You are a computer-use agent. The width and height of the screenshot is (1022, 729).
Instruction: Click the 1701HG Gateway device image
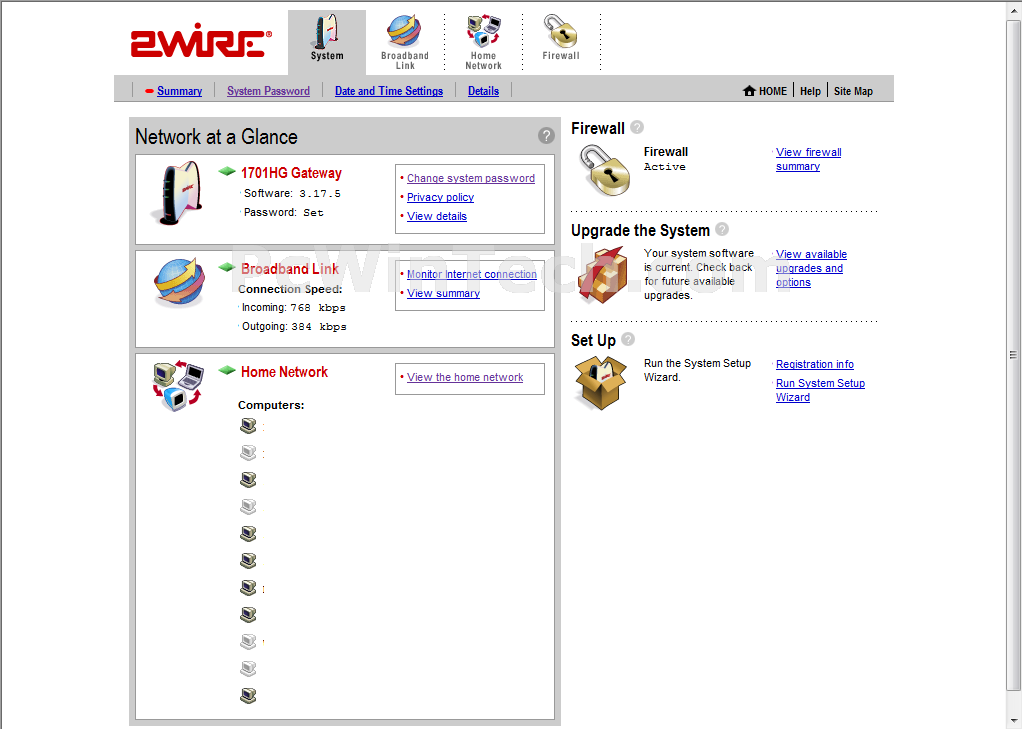(x=177, y=194)
